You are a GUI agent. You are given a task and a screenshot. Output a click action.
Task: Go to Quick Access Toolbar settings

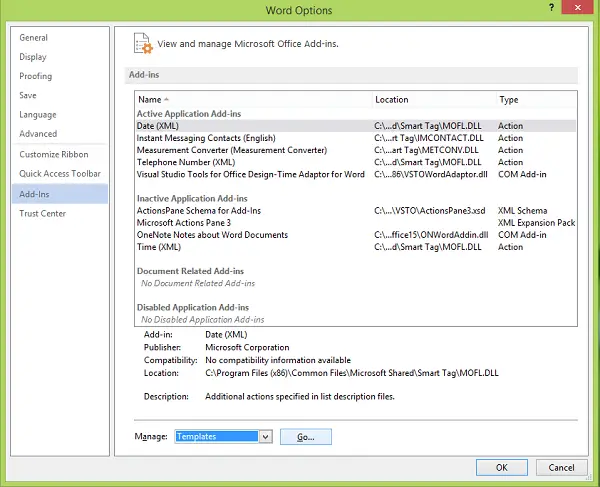60,173
